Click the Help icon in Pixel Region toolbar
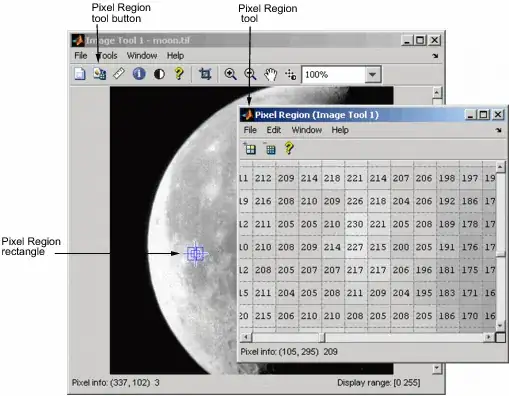 click(x=289, y=148)
